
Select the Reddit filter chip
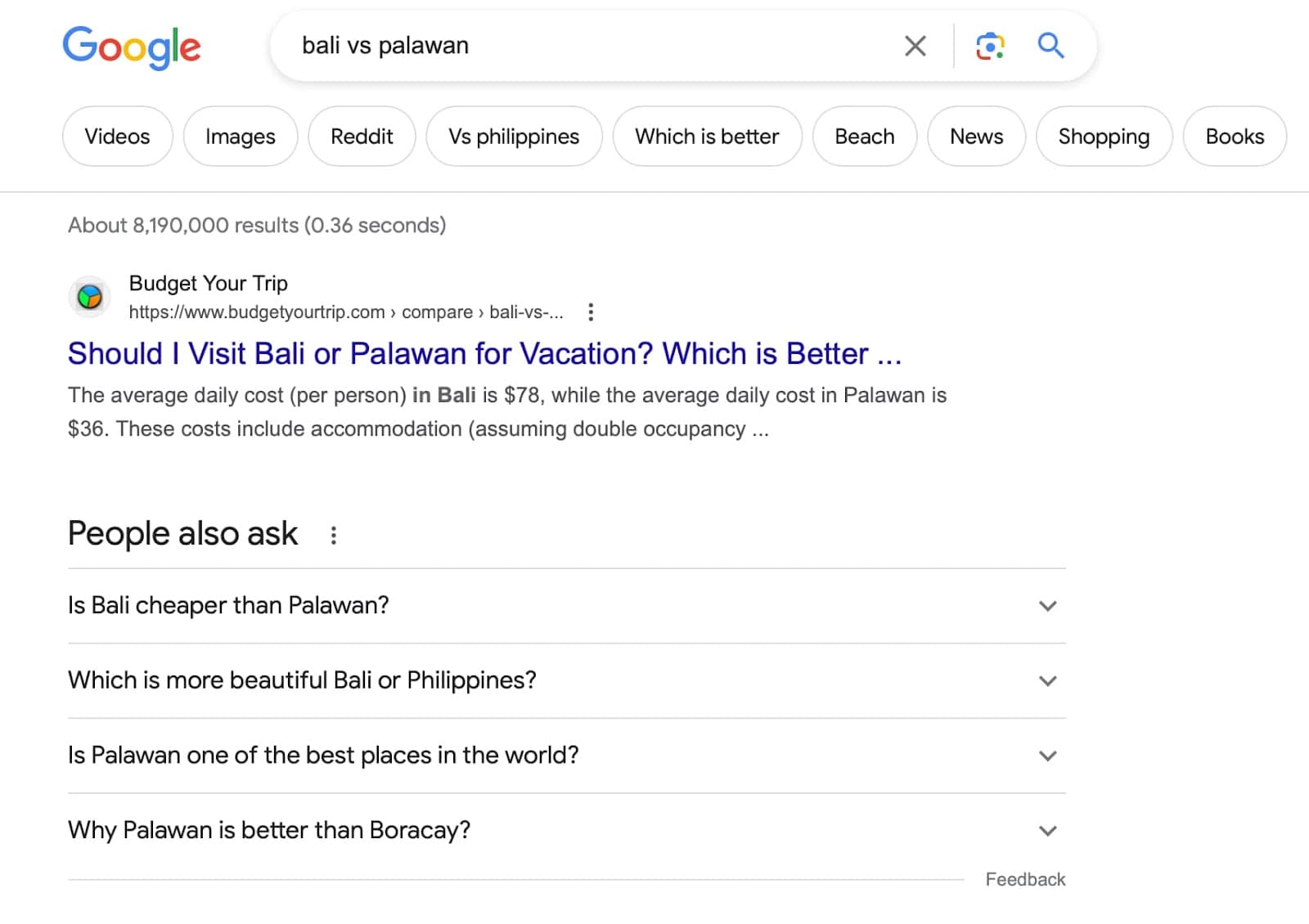point(362,137)
